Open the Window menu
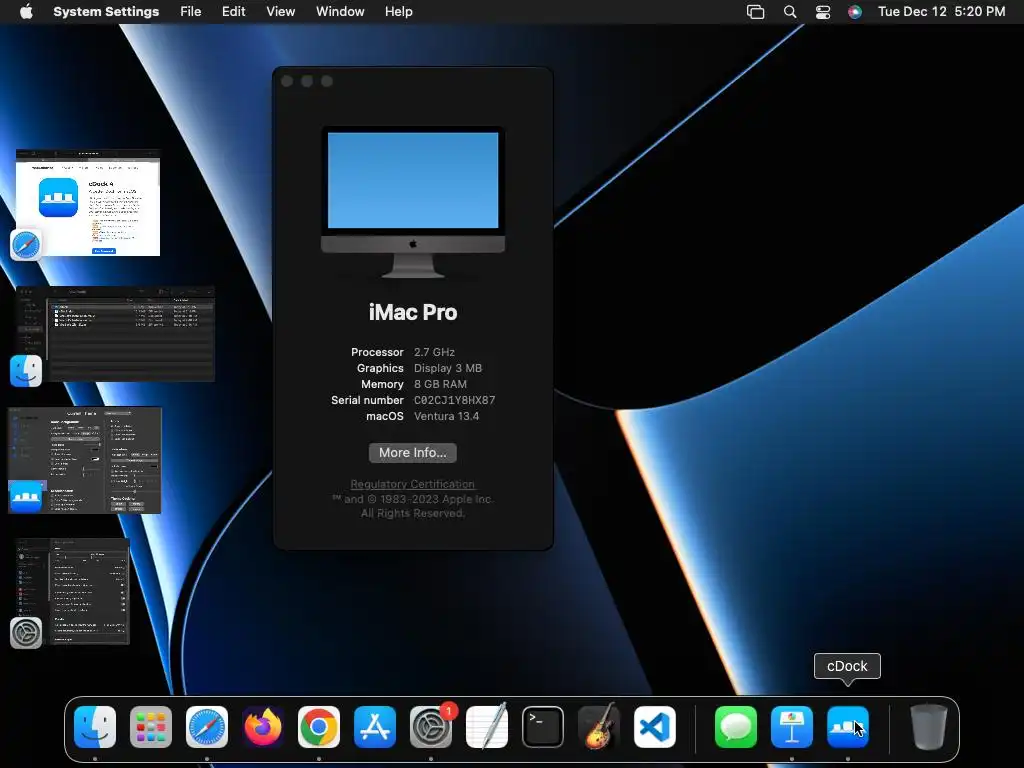Screen dimensions: 1024x768 coord(340,12)
